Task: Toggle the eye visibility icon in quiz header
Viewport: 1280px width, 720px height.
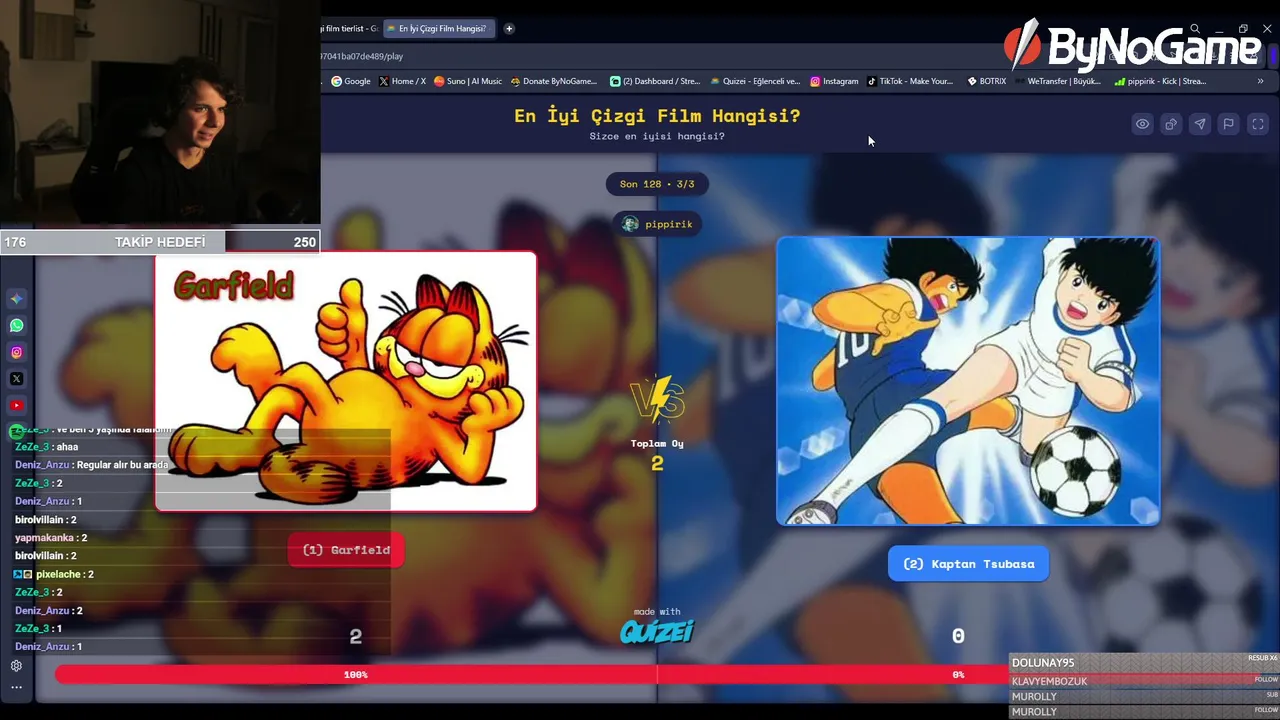Action: pyautogui.click(x=1142, y=124)
